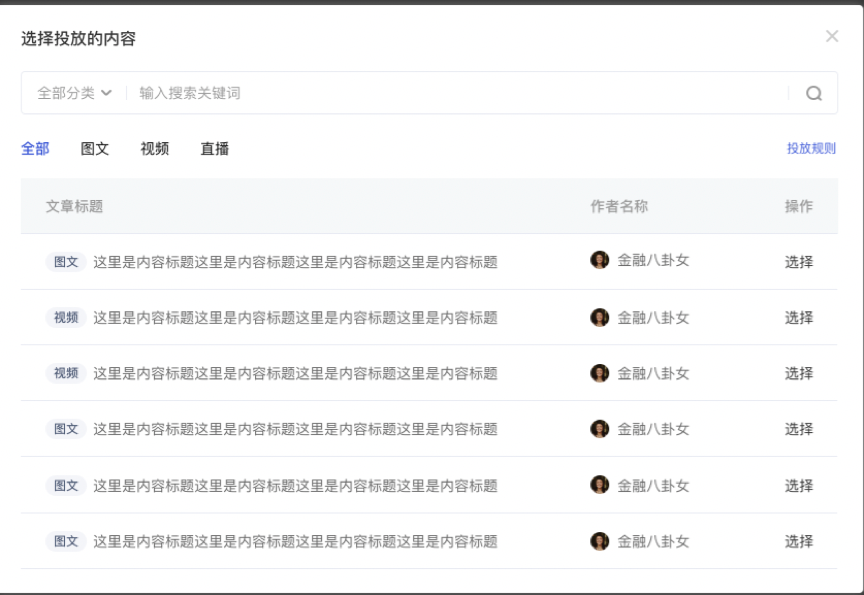Click the content title in the fourth row
This screenshot has width=864, height=595.
(x=295, y=429)
